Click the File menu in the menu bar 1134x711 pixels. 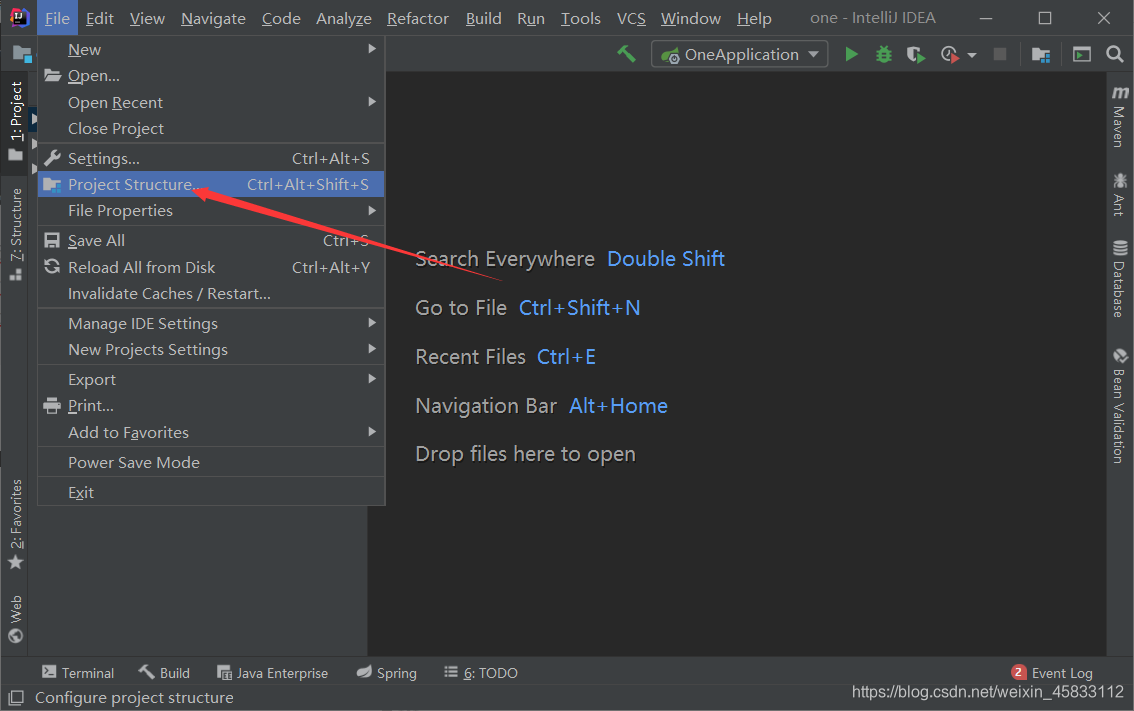57,18
